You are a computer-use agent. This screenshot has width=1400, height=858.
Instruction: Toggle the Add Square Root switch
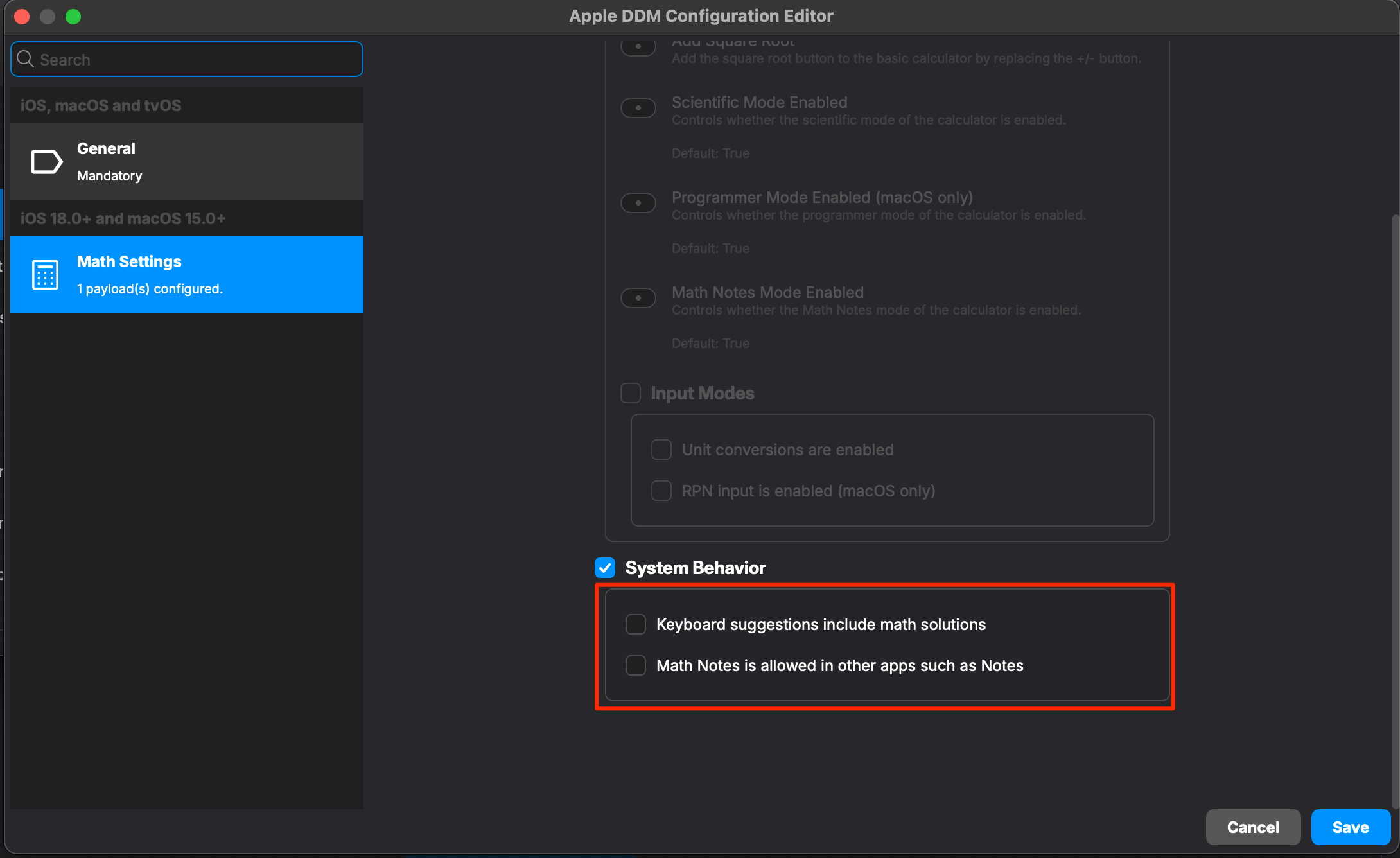[x=638, y=48]
